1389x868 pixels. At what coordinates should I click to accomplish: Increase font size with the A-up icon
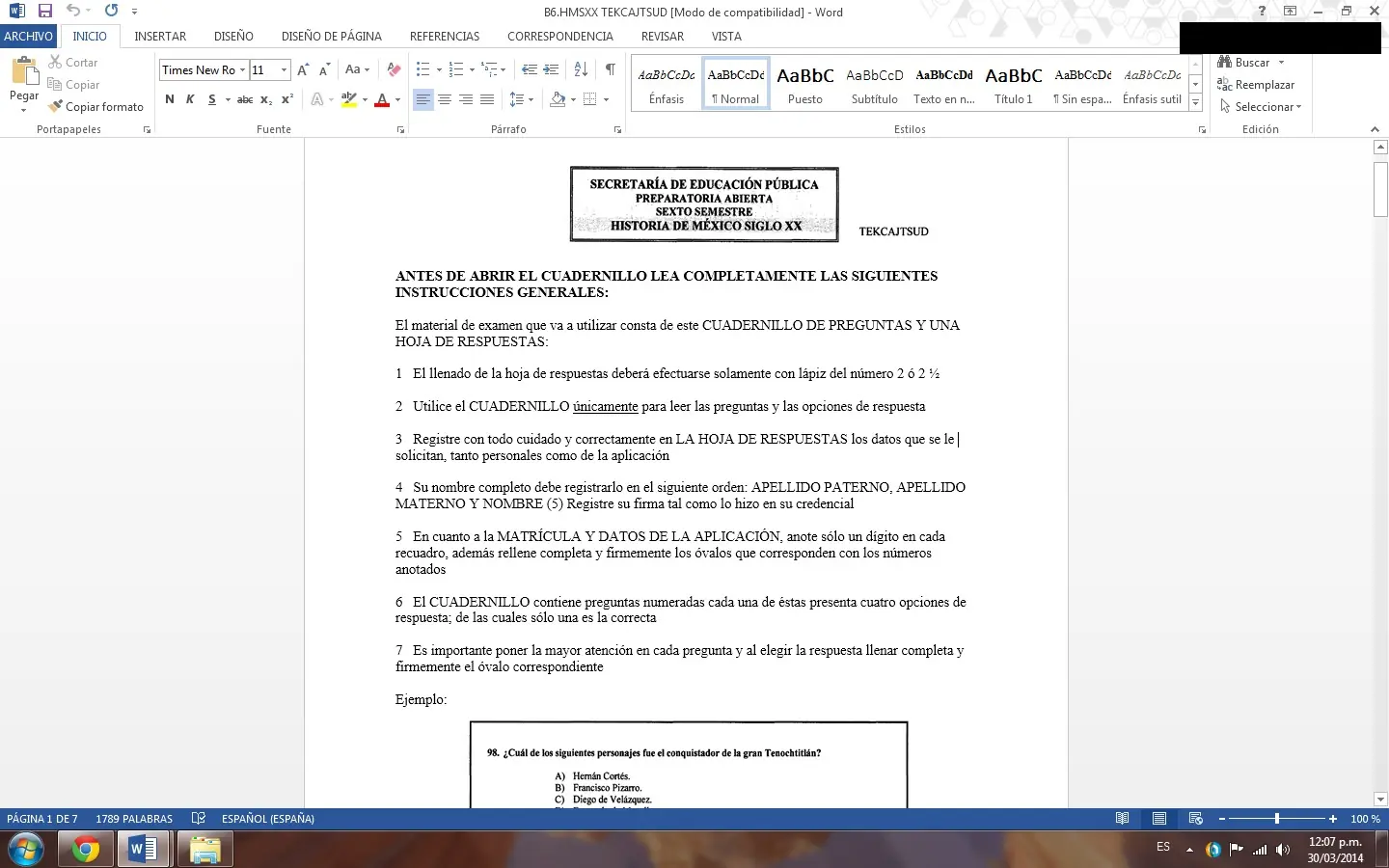pos(303,69)
